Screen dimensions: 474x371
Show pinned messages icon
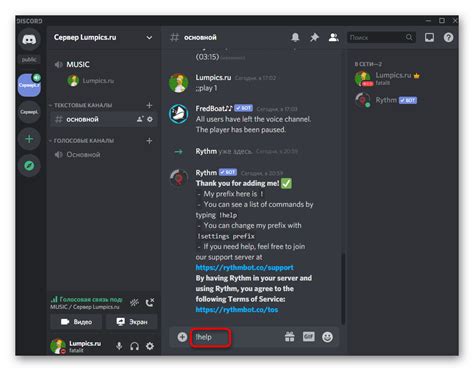tap(314, 38)
